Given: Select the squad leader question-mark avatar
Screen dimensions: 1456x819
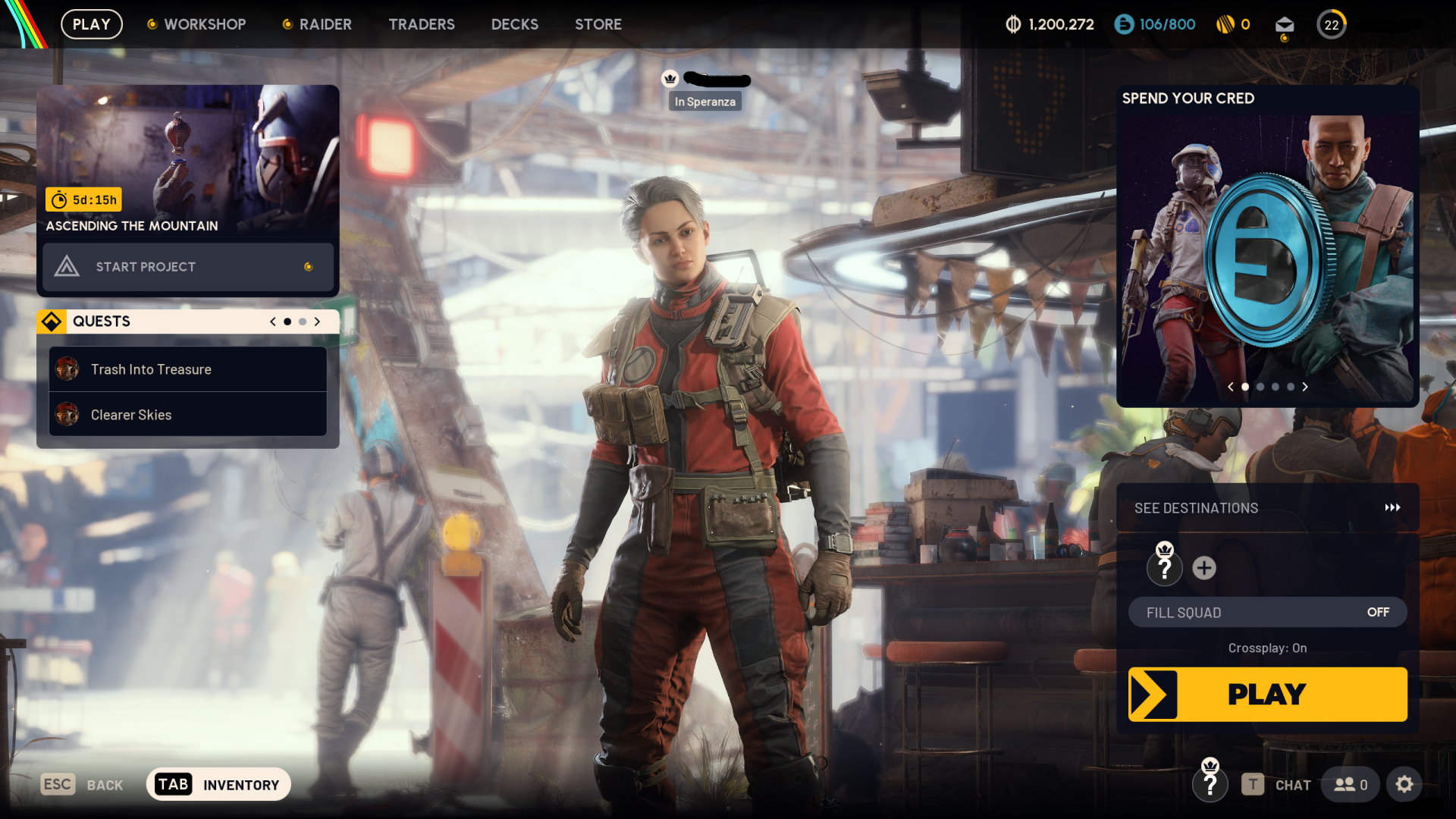Looking at the screenshot, I should tap(1165, 566).
